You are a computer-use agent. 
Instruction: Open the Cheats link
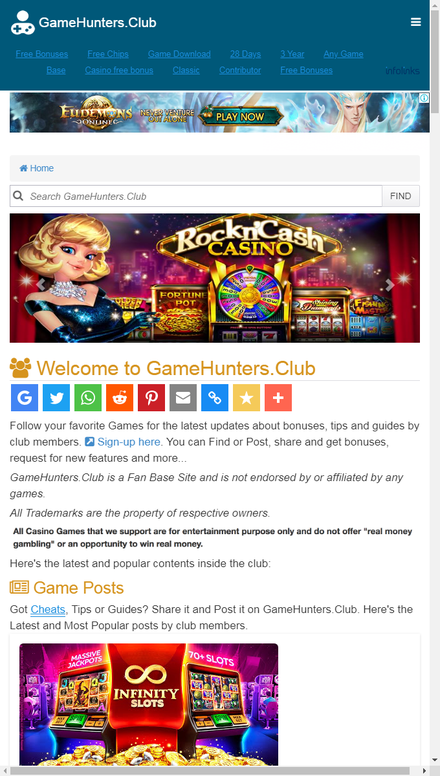pos(48,609)
